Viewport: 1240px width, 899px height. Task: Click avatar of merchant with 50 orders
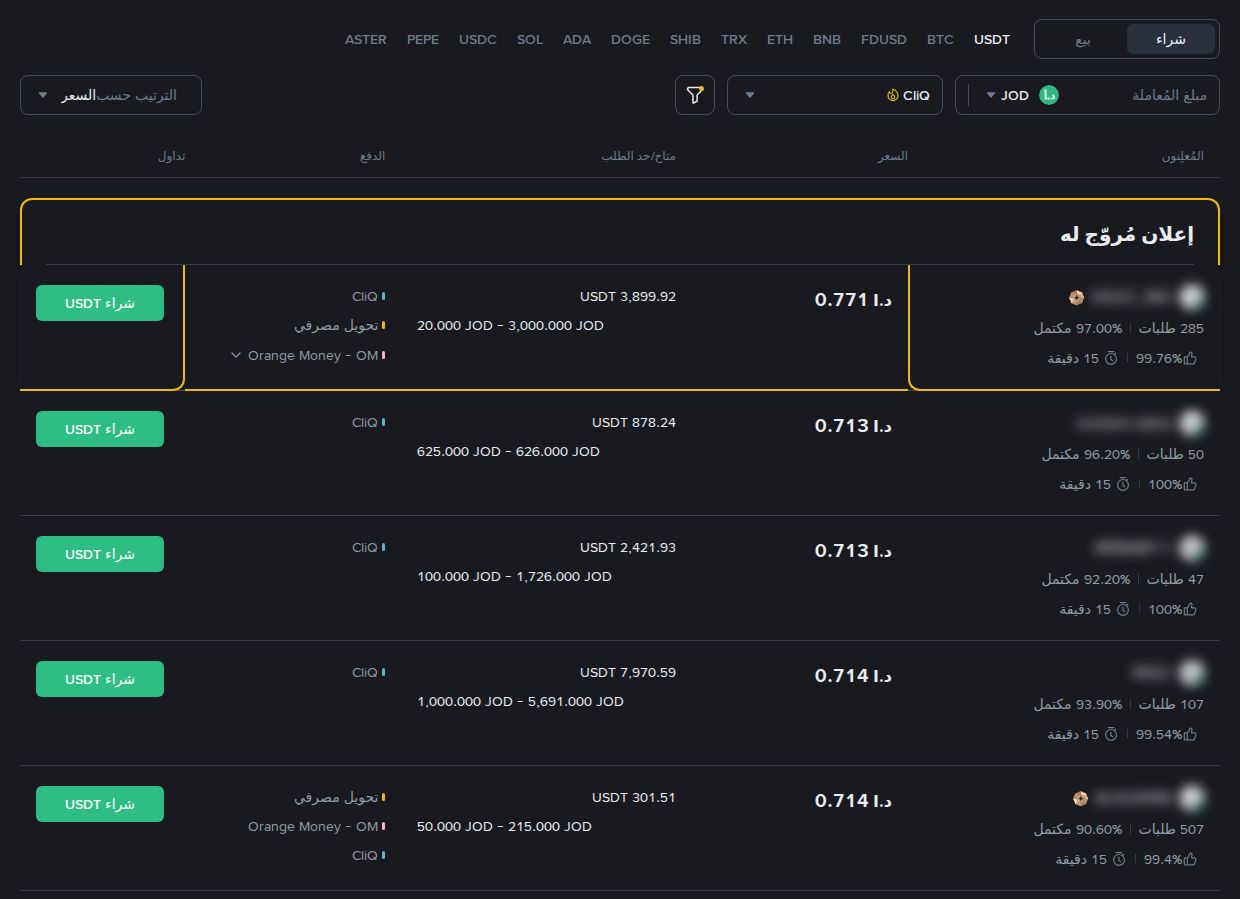(x=1191, y=423)
